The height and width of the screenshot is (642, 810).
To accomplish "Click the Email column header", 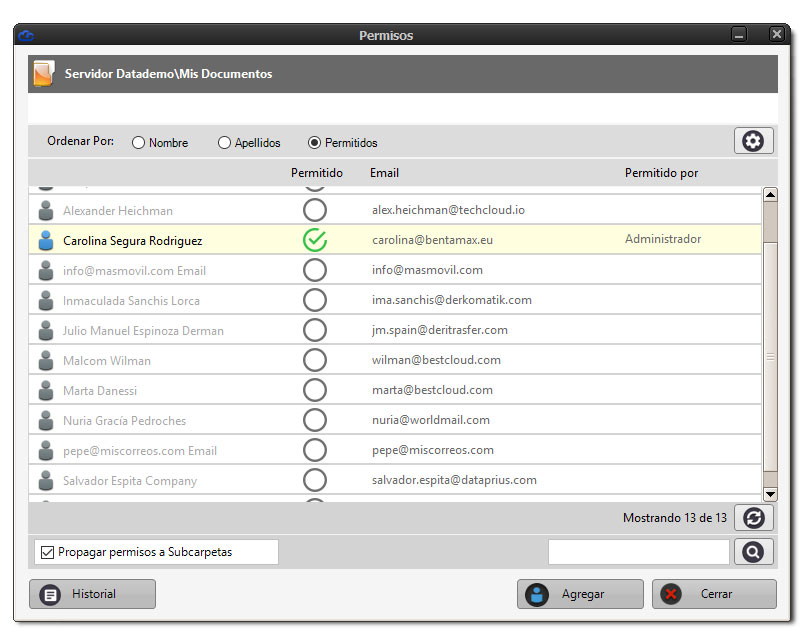I will tap(384, 173).
